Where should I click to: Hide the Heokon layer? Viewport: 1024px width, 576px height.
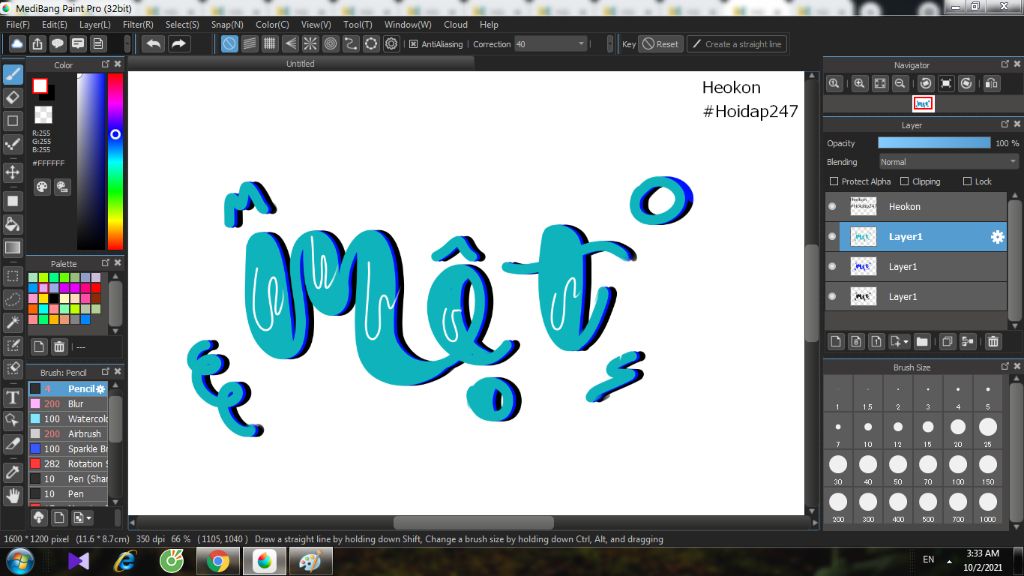point(832,206)
